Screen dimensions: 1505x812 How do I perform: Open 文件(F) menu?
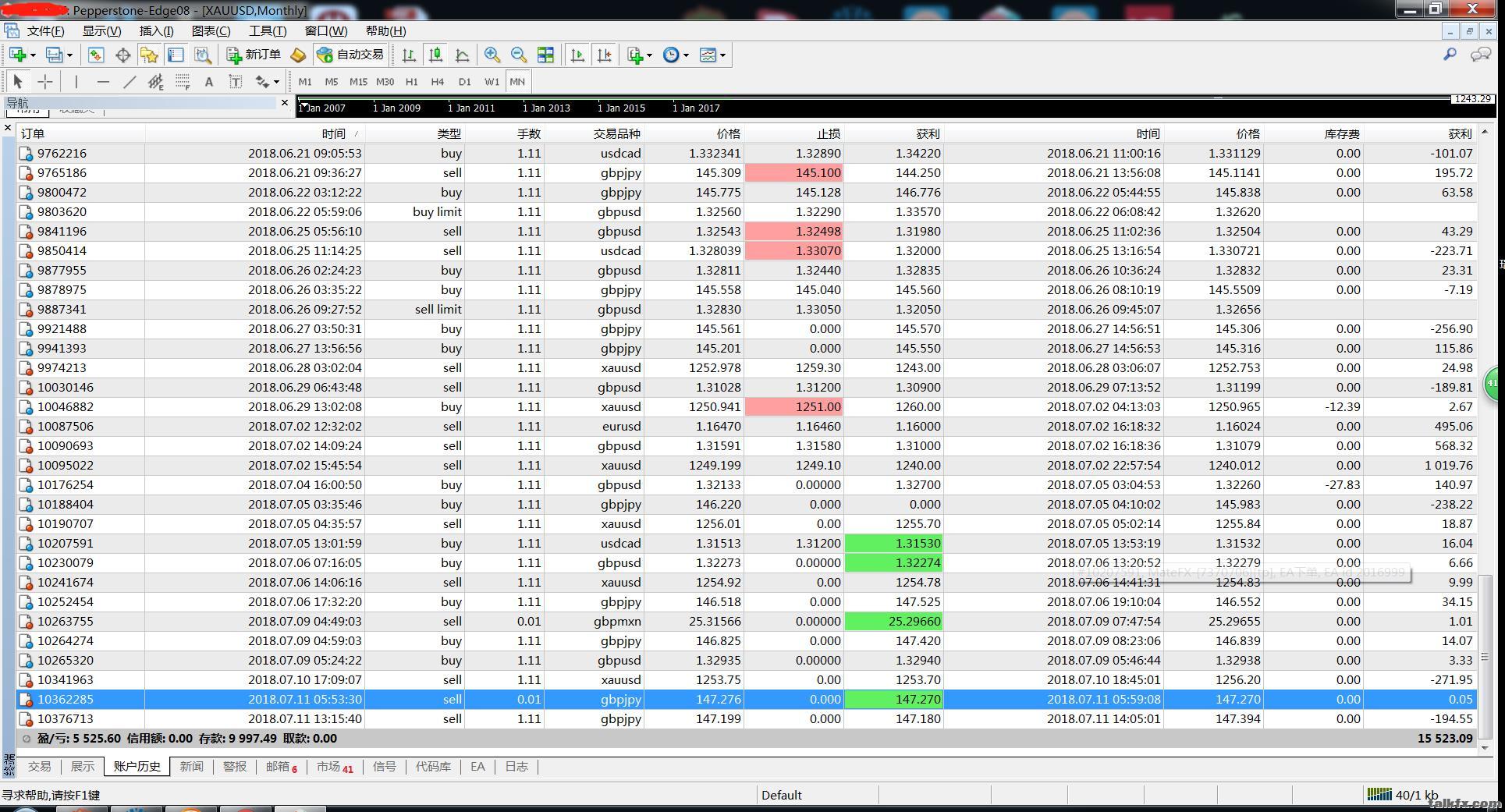(x=45, y=30)
